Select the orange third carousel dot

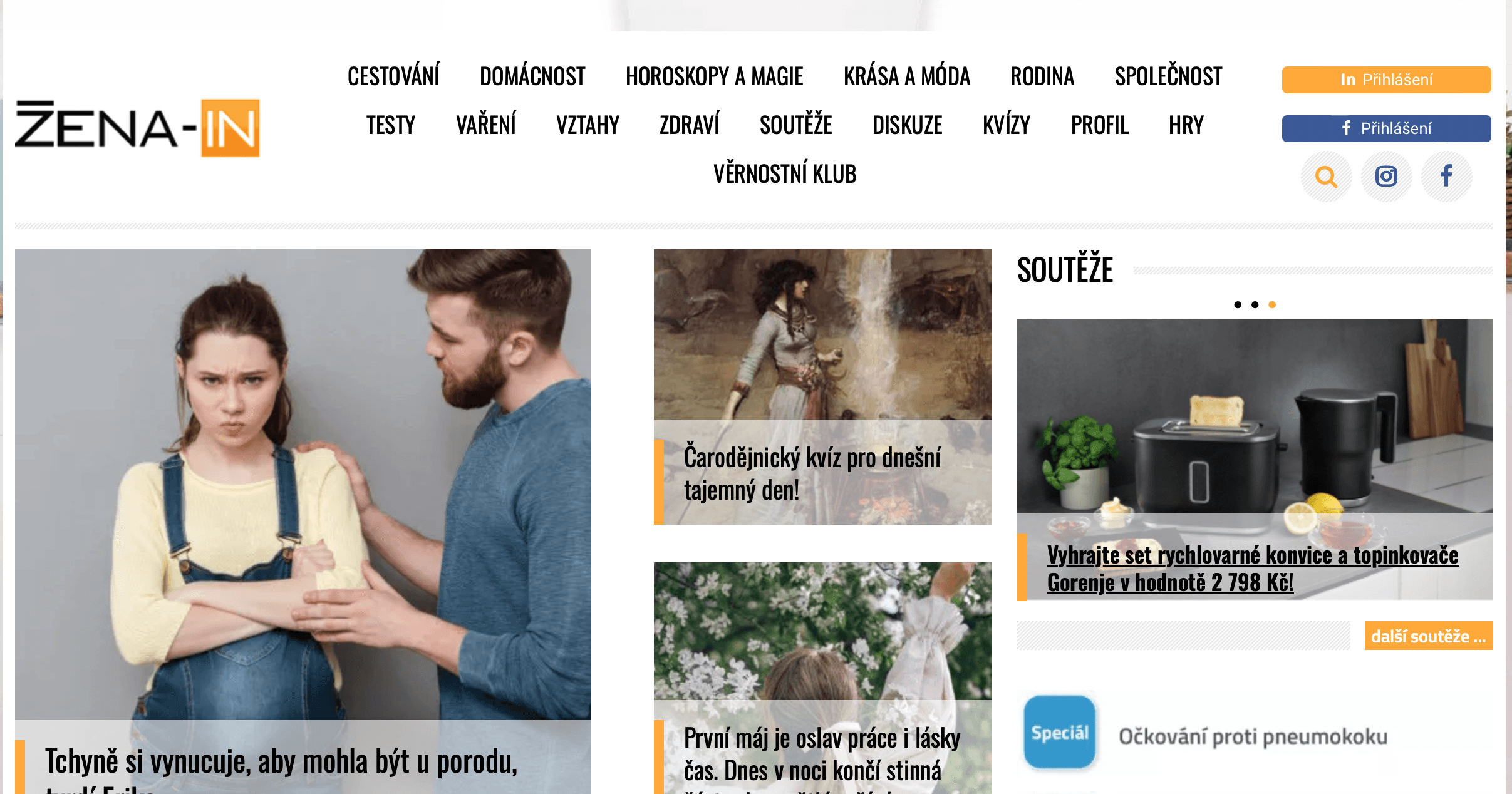point(1272,305)
